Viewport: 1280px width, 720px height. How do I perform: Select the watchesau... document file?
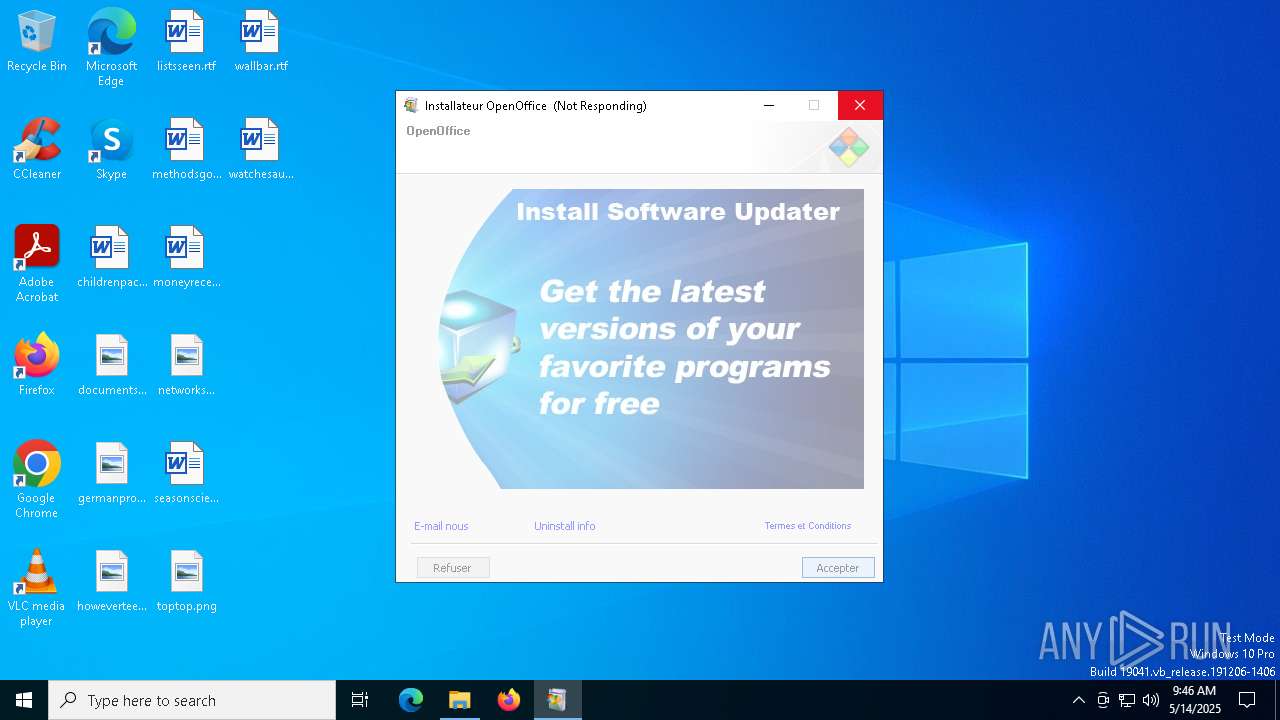261,149
